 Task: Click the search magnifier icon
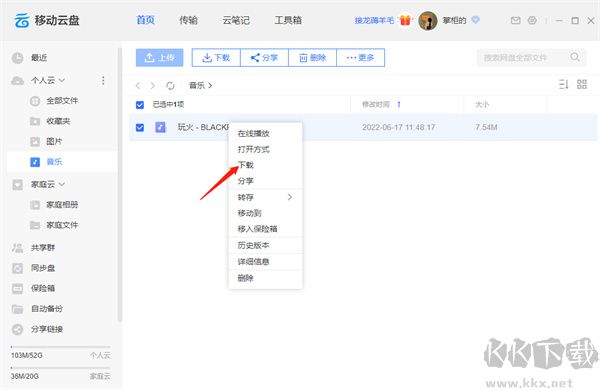pos(574,57)
